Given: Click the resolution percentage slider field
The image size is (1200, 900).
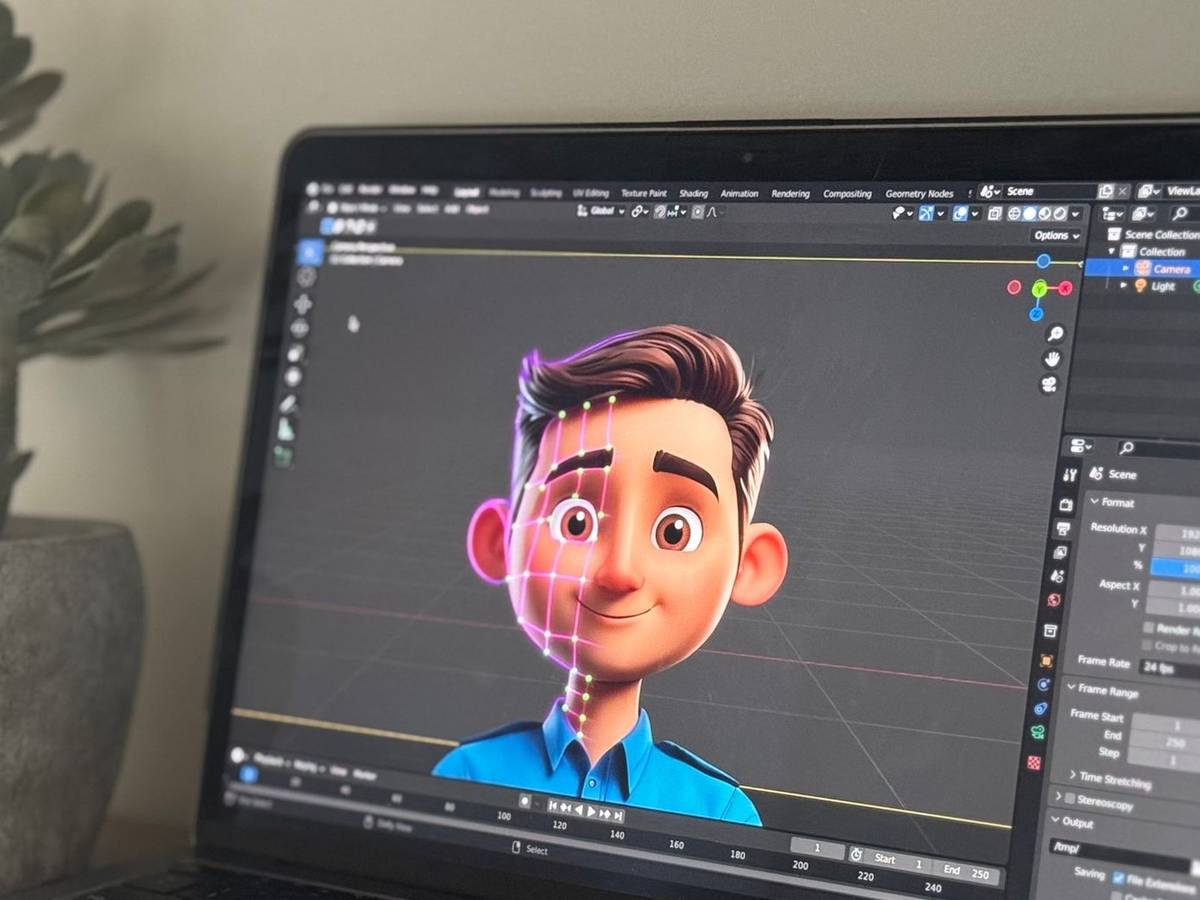Looking at the screenshot, I should (1173, 567).
